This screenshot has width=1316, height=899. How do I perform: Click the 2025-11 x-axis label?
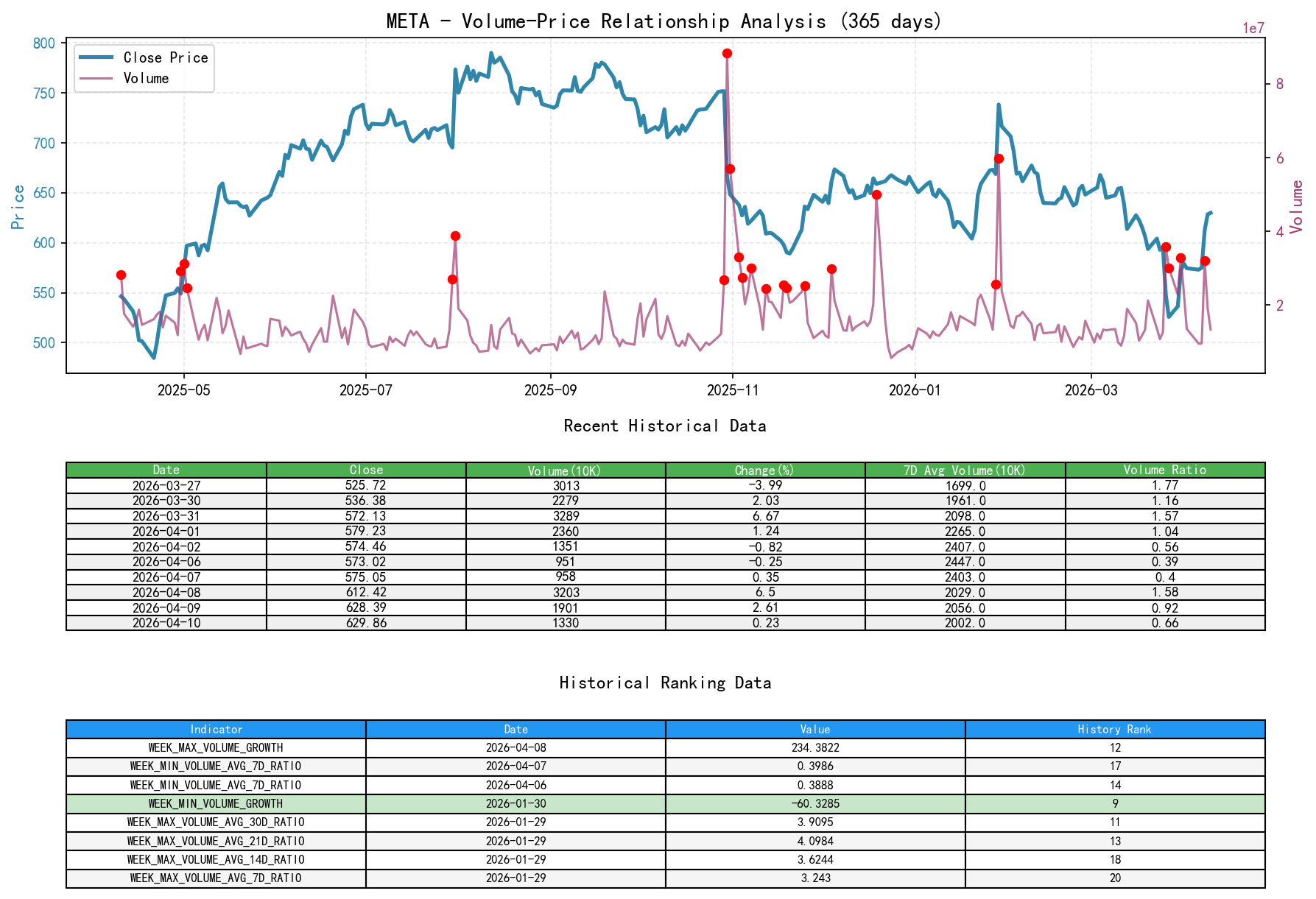point(733,390)
